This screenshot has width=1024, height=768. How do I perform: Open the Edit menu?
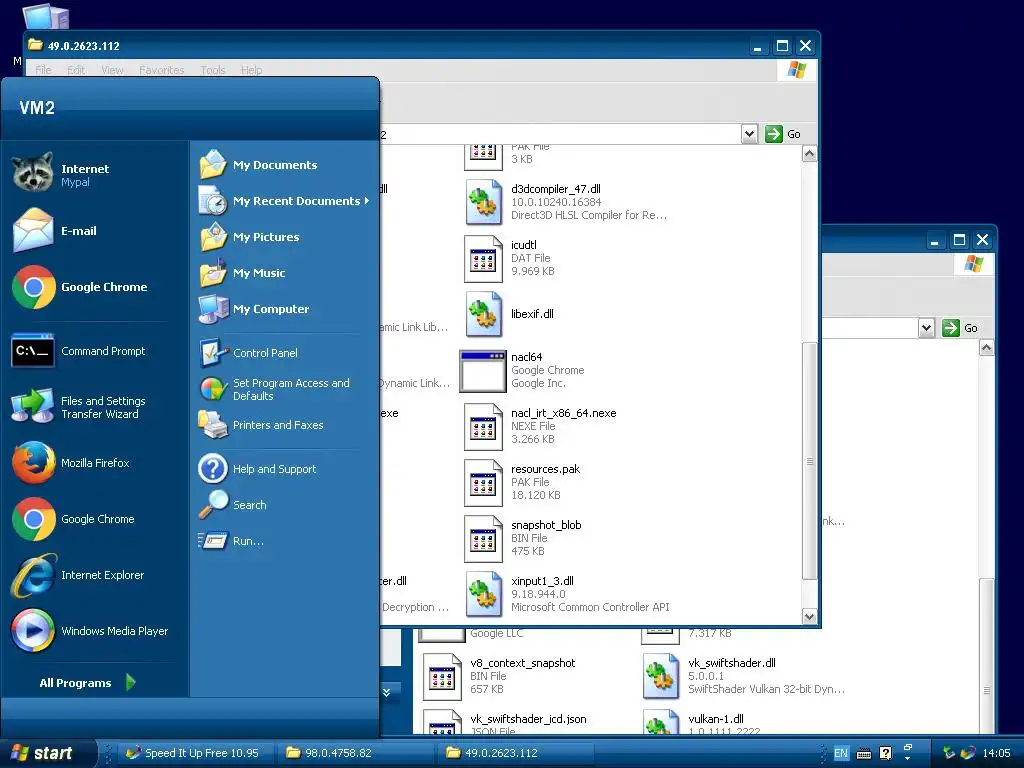coord(76,70)
